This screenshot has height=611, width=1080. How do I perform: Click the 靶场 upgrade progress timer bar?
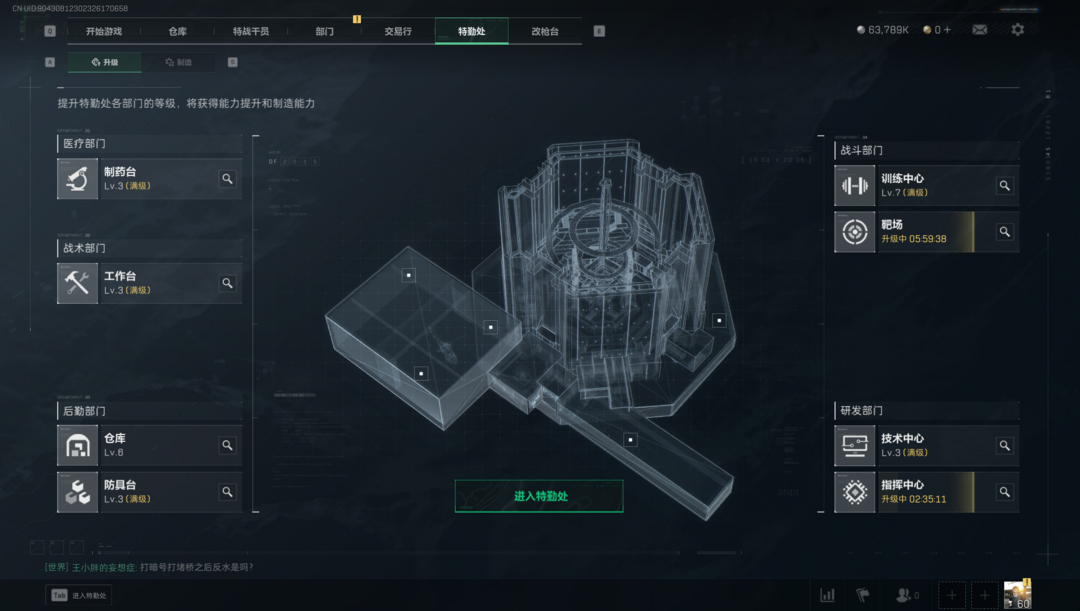pos(925,232)
